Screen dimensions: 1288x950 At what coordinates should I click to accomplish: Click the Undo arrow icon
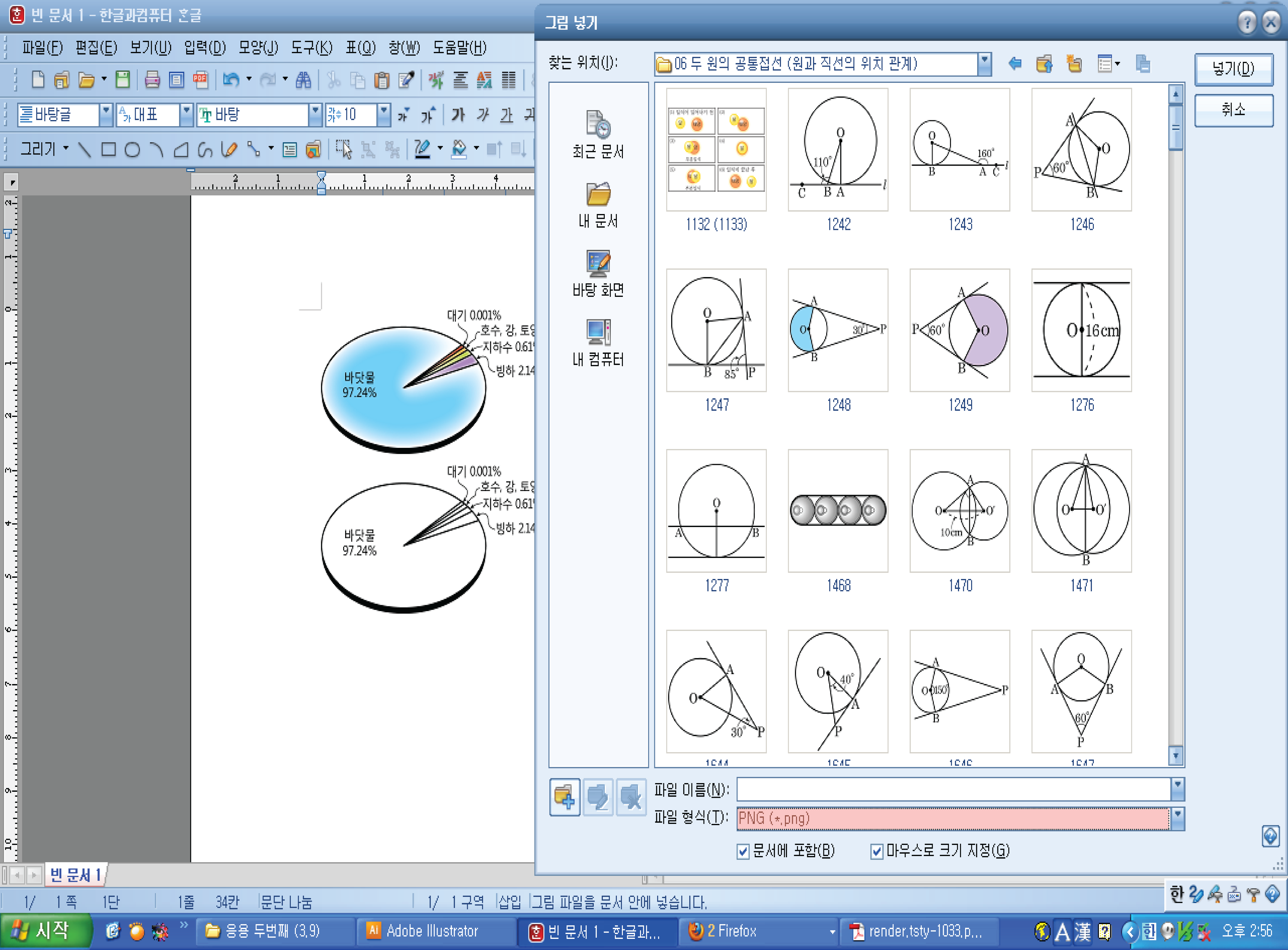(x=231, y=80)
